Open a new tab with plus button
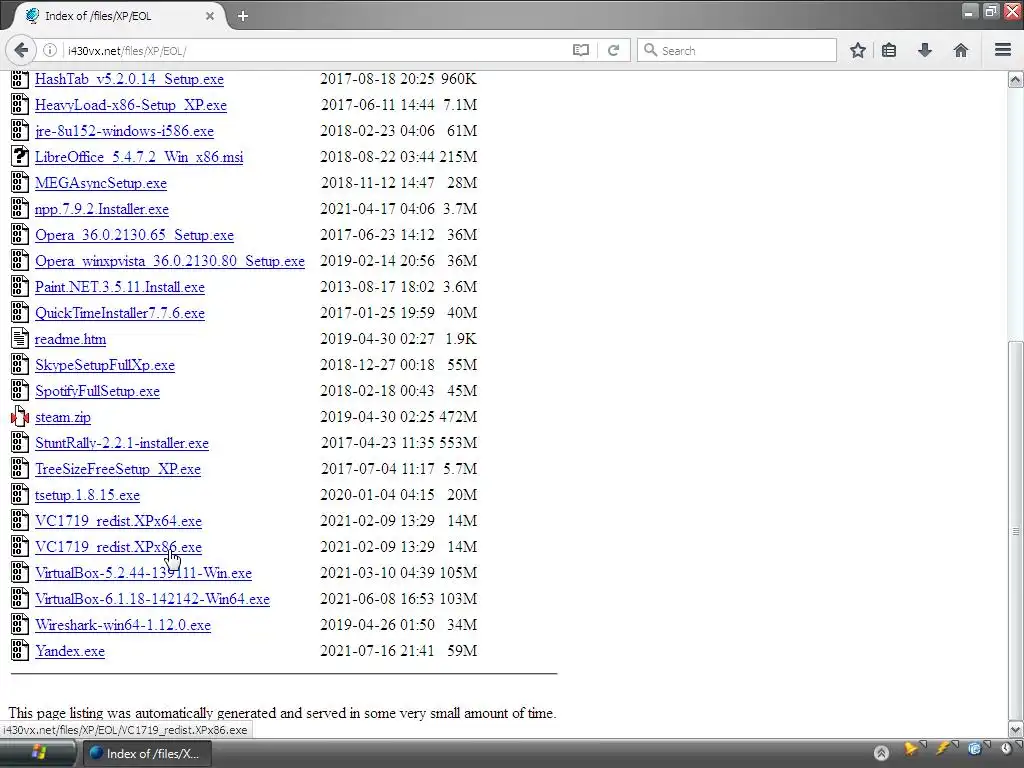Screen dimensions: 1024x768 pos(243,16)
